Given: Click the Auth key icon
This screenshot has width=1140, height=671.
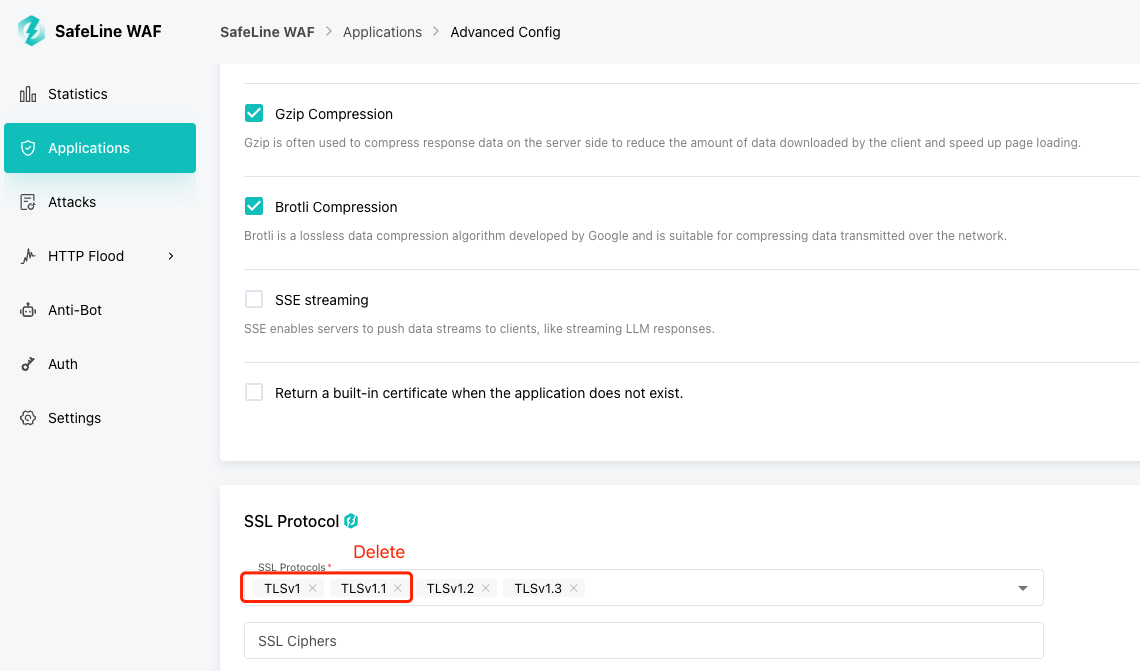Looking at the screenshot, I should [x=28, y=364].
